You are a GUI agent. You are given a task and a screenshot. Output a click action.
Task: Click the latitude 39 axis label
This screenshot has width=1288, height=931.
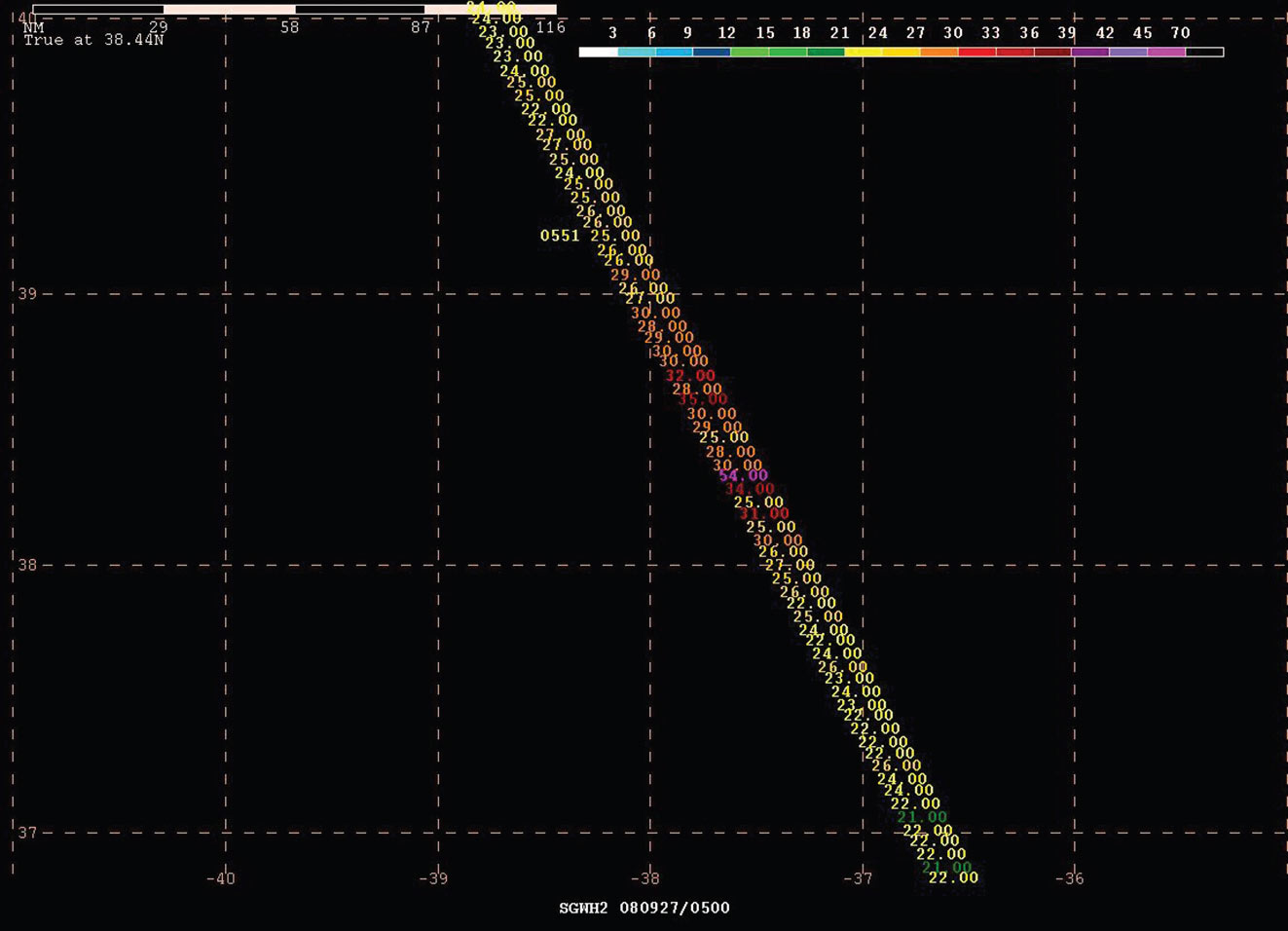27,293
